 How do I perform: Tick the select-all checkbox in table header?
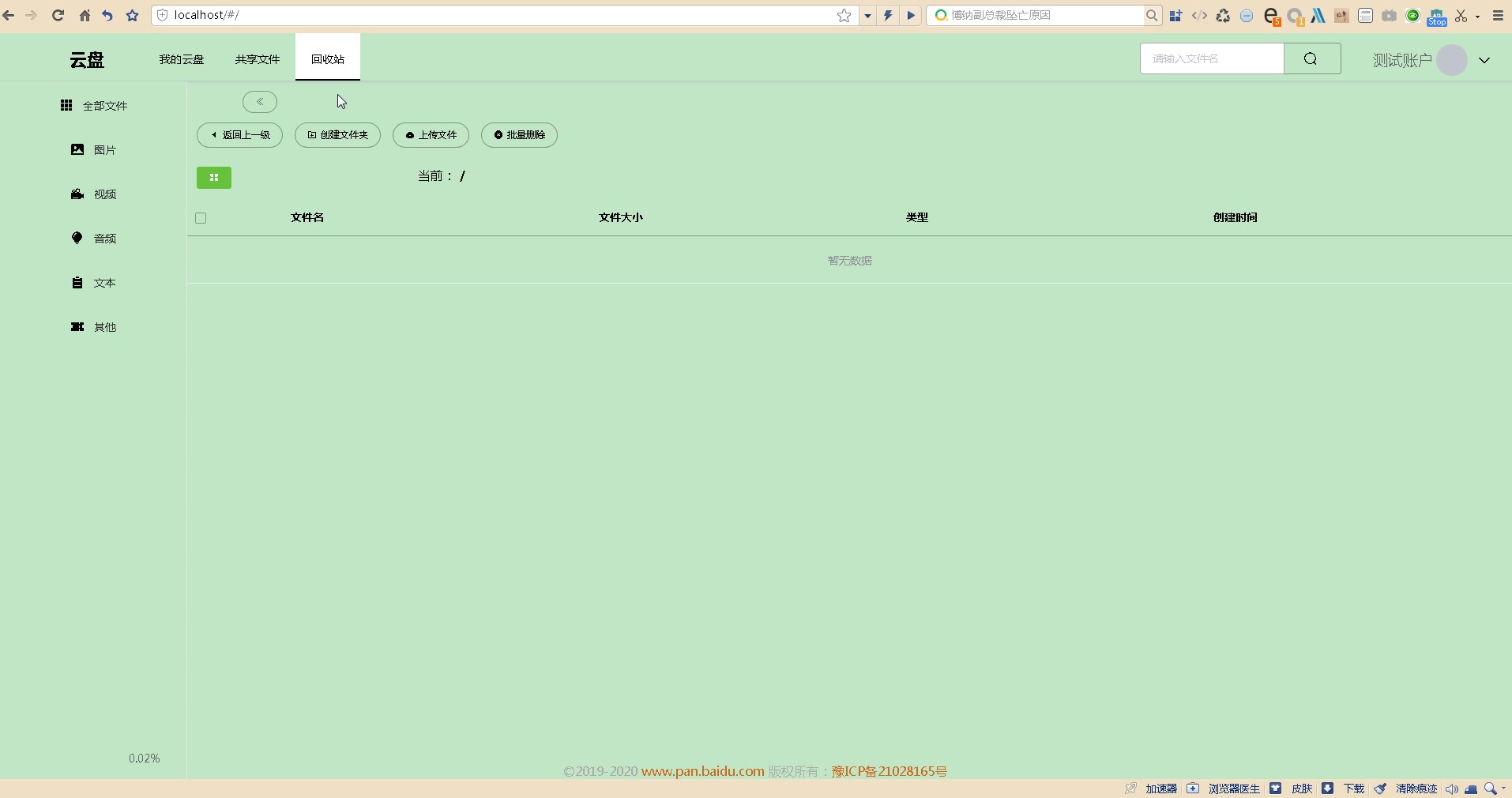pos(201,218)
